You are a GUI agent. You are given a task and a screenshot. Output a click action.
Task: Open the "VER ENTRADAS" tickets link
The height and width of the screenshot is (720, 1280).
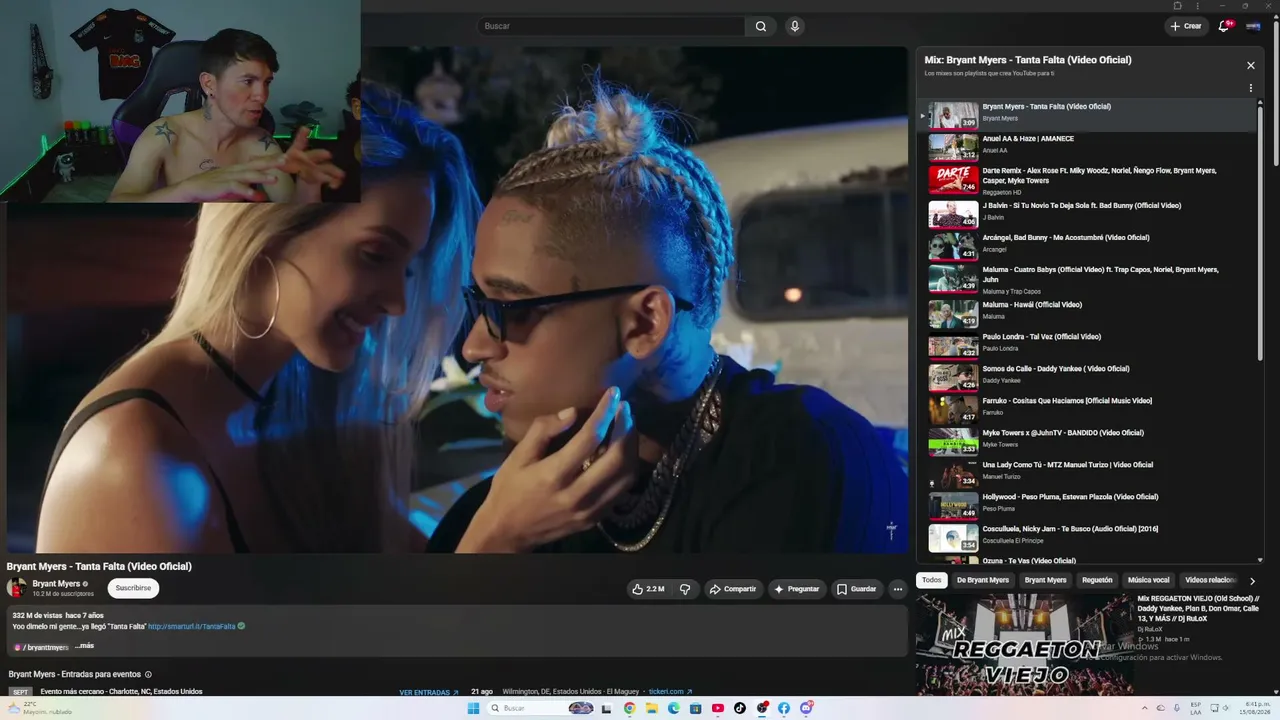coord(429,692)
